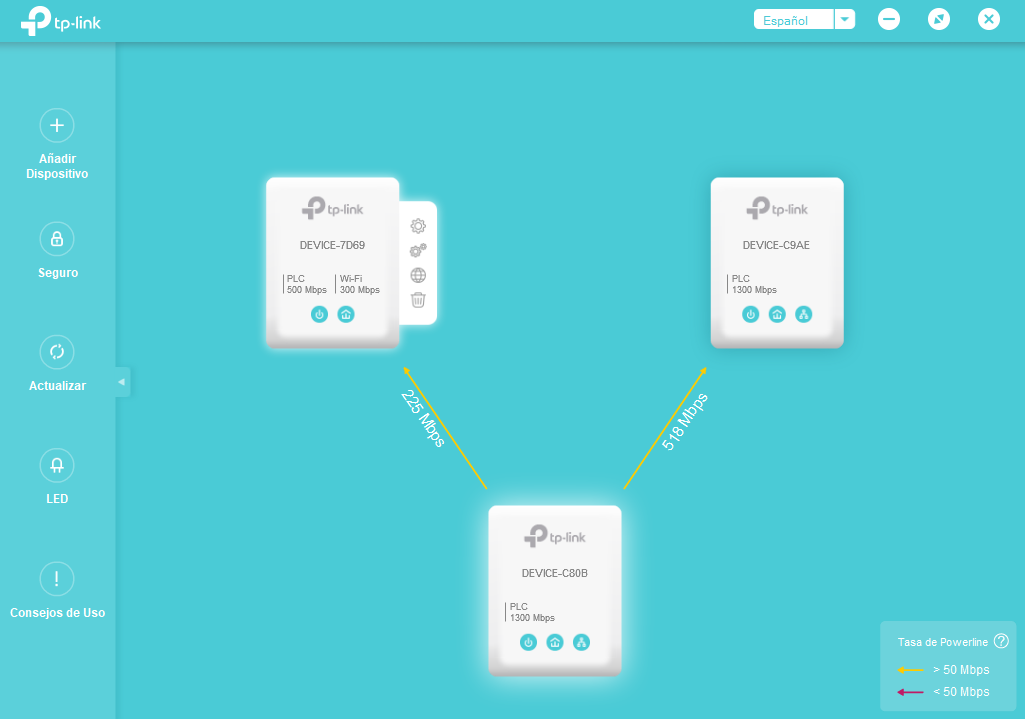1025x719 pixels.
Task: Click PLC 1300 Mbps text on DEVICE-C9AE
Action: point(754,284)
